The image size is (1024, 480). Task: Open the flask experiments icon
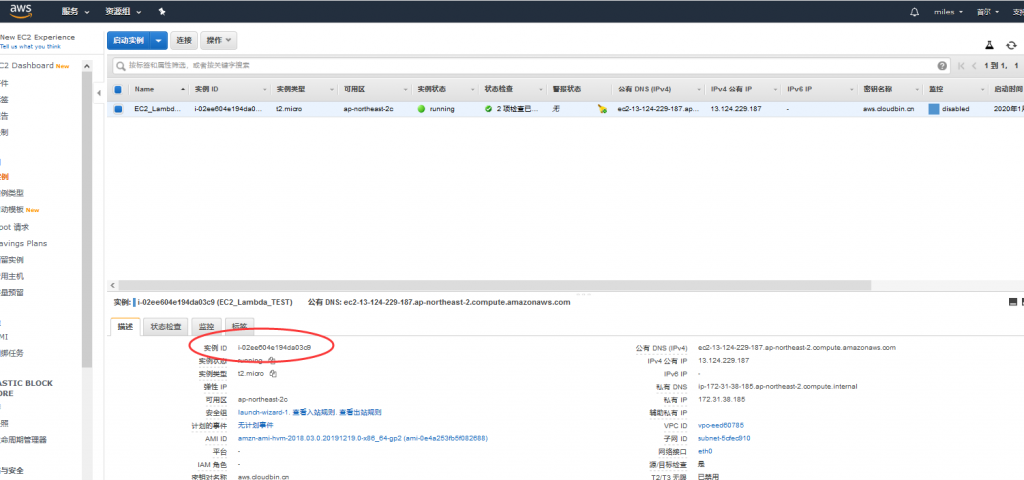coord(990,45)
